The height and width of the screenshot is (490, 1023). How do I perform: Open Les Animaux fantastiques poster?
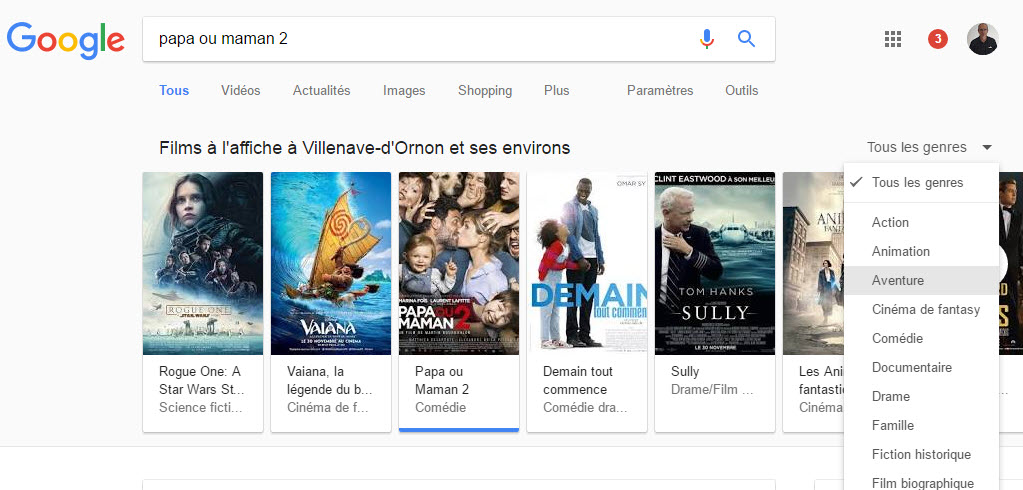click(813, 264)
